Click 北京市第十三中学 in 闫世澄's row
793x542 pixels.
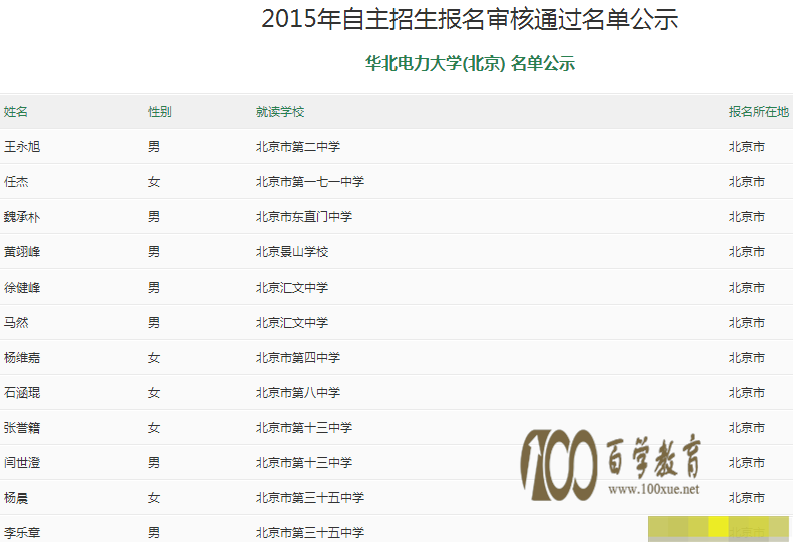[x=303, y=463]
